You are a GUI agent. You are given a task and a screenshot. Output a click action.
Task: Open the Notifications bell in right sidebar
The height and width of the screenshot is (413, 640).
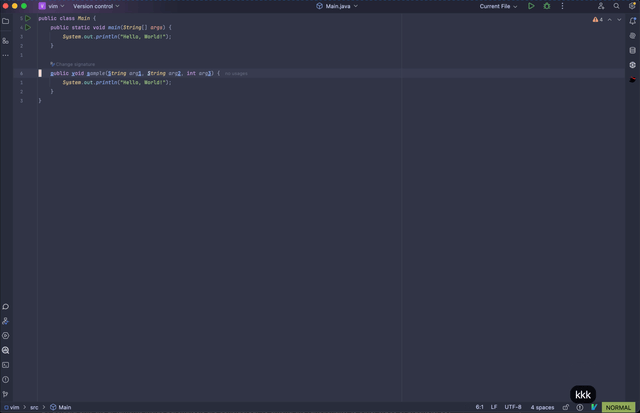tap(632, 20)
